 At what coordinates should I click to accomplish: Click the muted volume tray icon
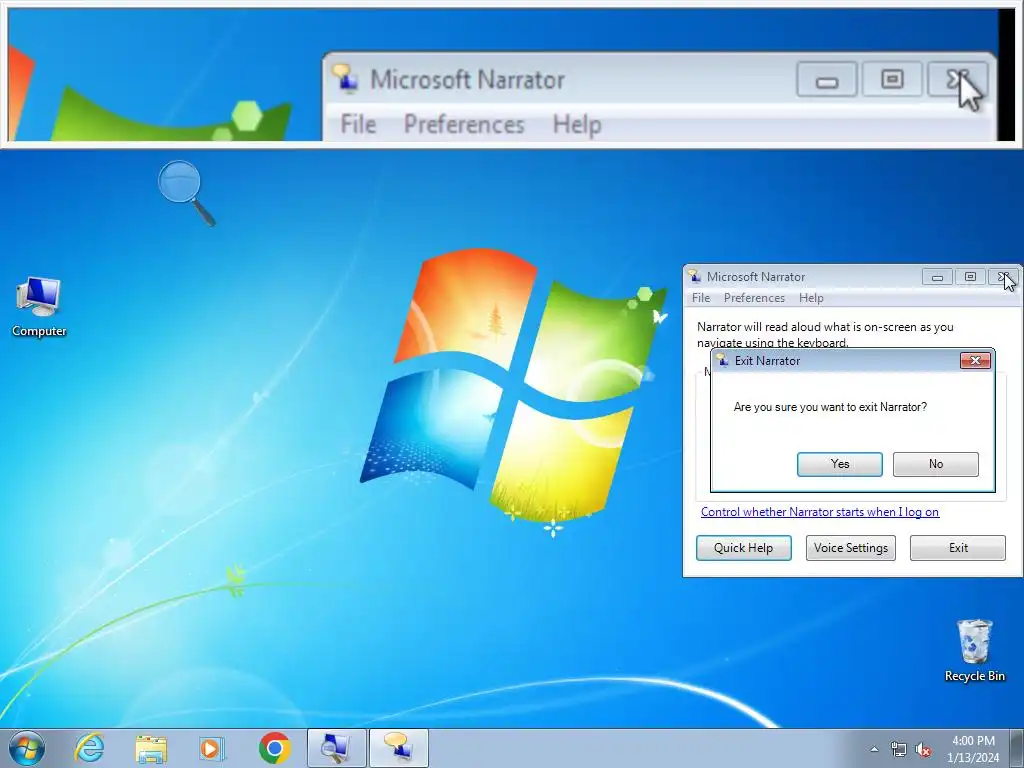pos(923,749)
